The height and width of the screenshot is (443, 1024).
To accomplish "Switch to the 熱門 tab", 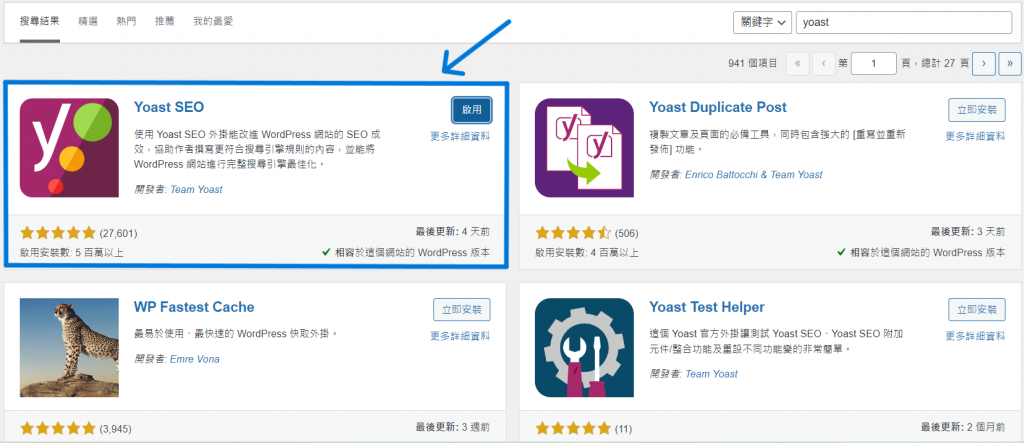I will click(x=127, y=22).
